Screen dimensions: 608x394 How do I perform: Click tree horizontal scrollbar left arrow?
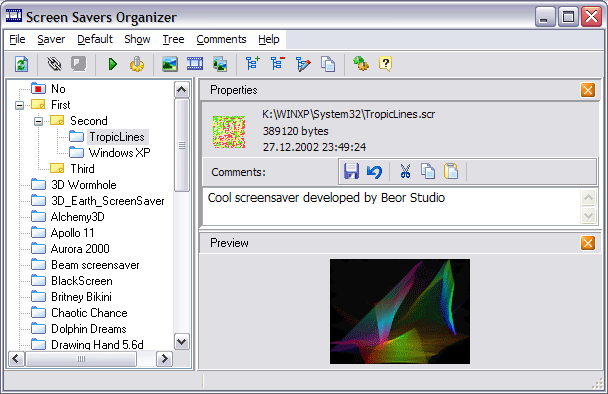(x=16, y=359)
